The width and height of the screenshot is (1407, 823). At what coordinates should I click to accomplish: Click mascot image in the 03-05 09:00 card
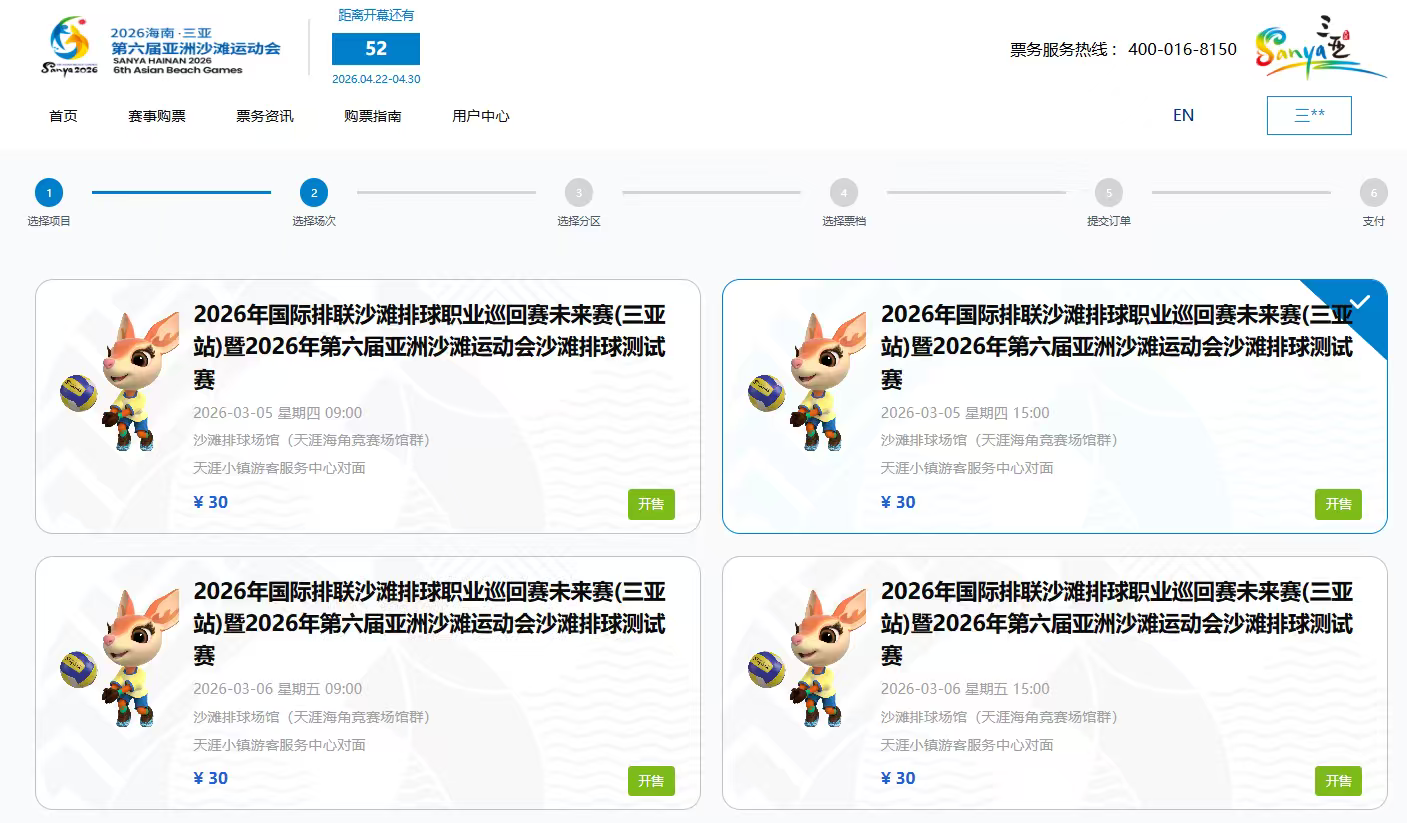[108, 382]
